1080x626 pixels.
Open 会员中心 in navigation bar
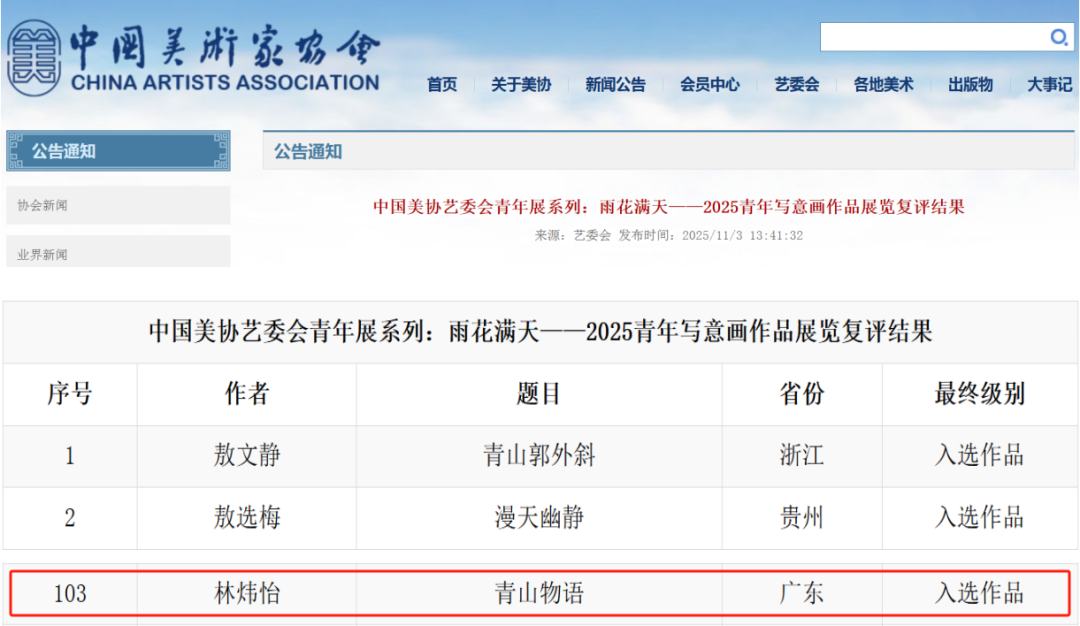pos(710,85)
